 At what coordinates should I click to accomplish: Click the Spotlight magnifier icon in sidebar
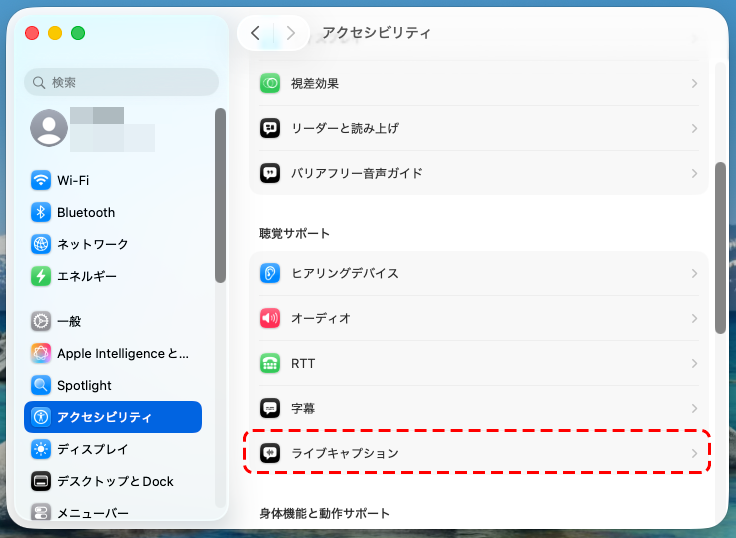[x=41, y=385]
